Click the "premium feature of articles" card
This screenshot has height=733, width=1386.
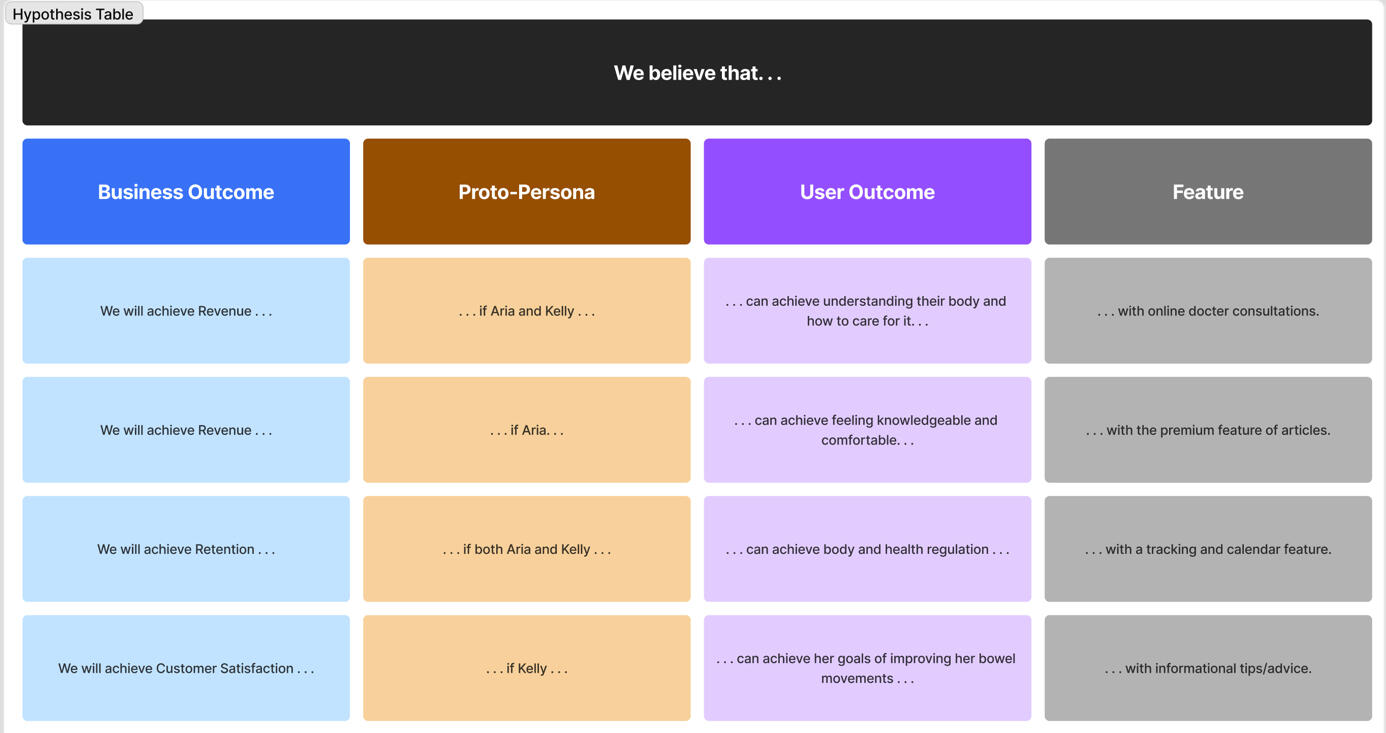point(1208,430)
